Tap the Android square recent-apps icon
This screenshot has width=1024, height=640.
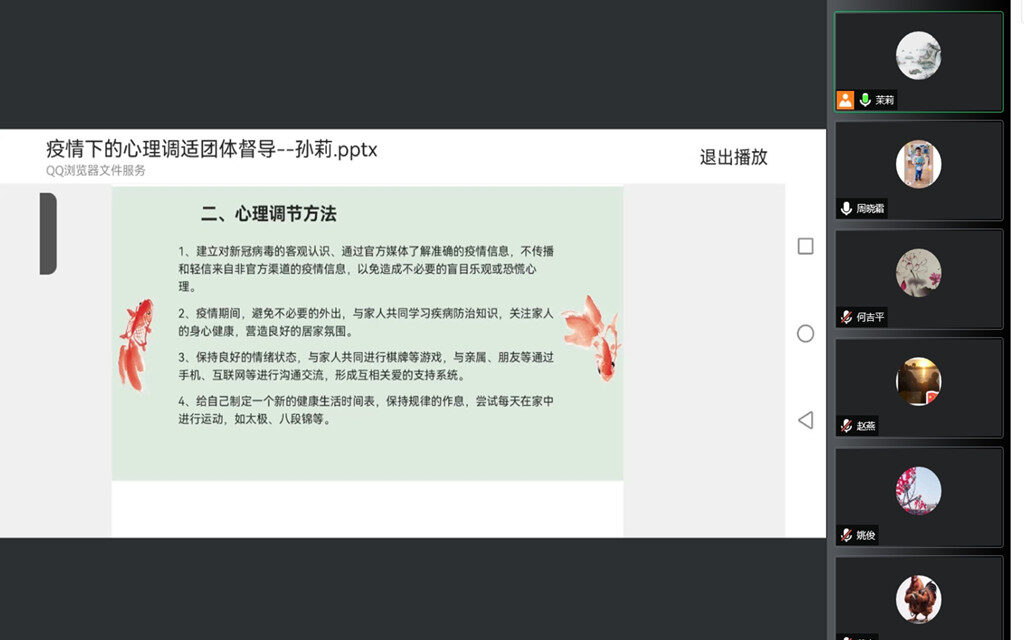point(805,246)
